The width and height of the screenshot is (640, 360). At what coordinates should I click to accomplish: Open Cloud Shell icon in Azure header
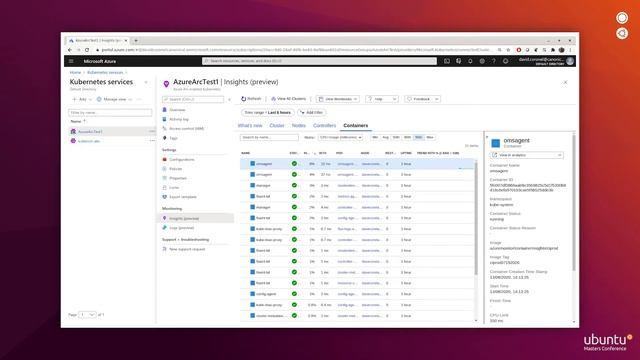click(x=447, y=61)
